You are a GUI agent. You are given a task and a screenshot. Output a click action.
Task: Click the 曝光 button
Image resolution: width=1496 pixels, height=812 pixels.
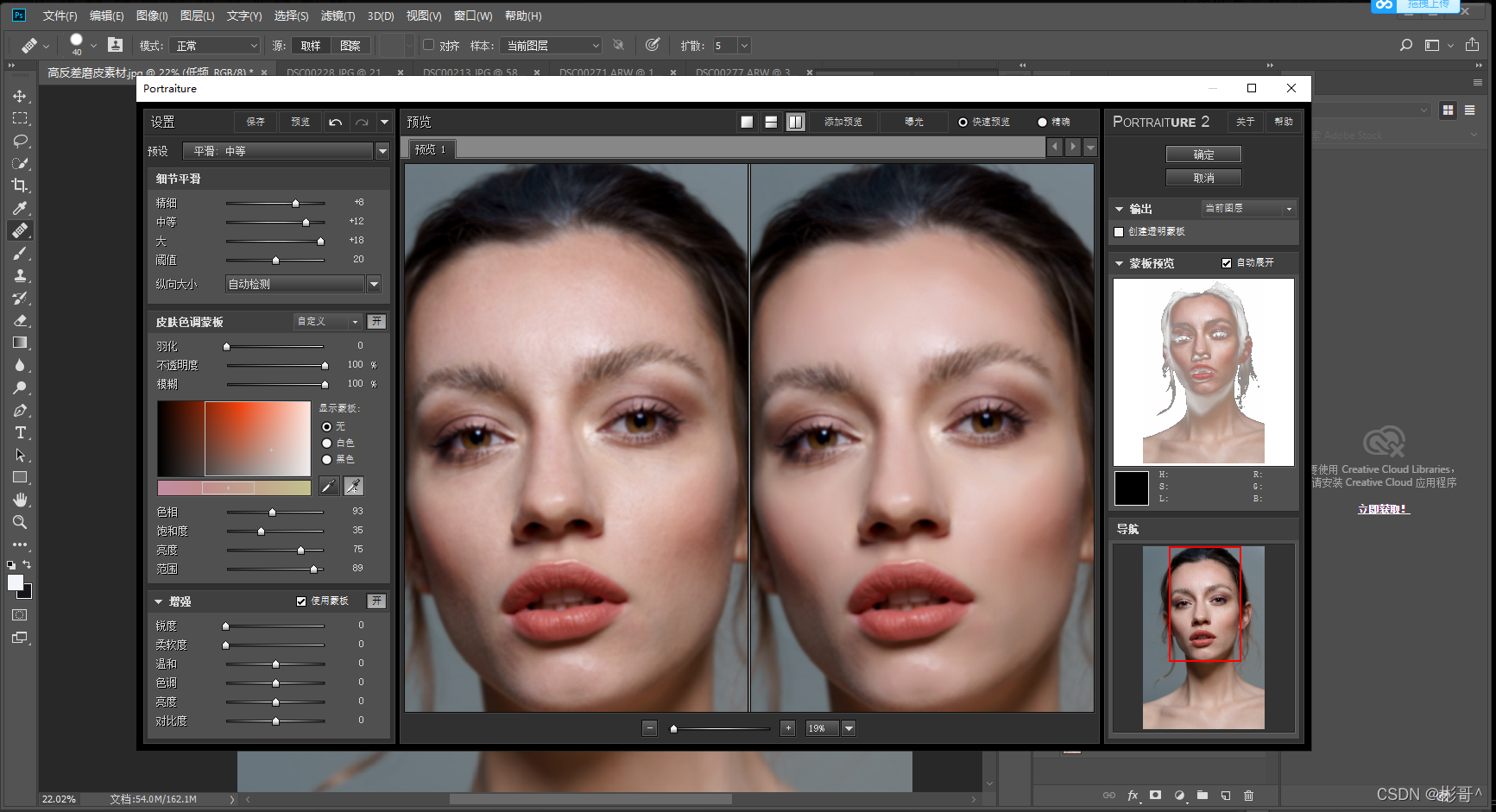[914, 122]
